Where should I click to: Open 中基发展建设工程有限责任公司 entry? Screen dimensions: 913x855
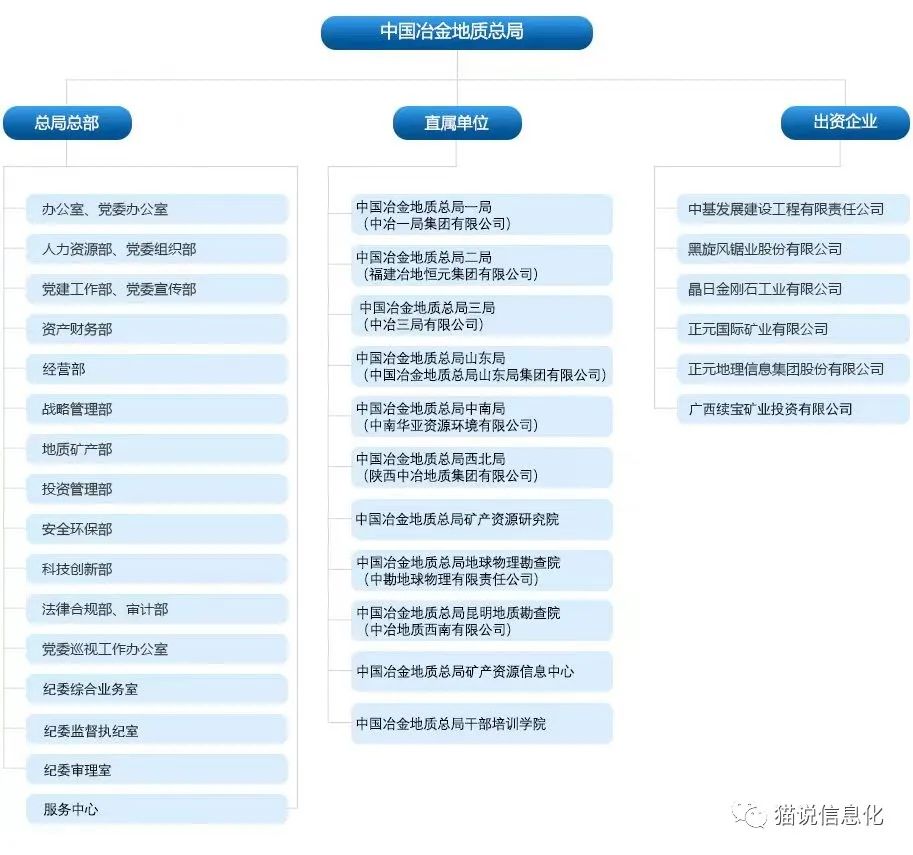pyautogui.click(x=793, y=209)
